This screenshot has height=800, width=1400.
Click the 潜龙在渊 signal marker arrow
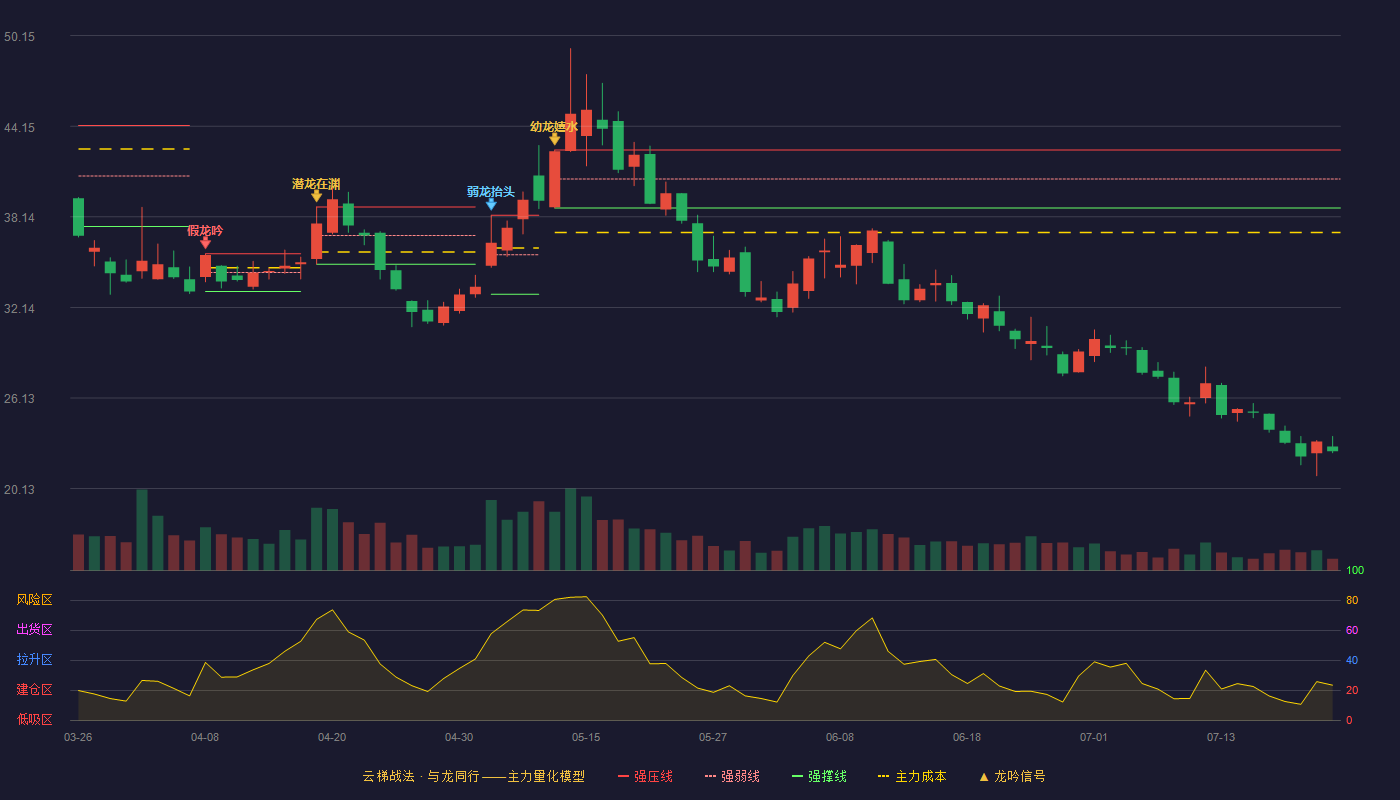[x=316, y=196]
